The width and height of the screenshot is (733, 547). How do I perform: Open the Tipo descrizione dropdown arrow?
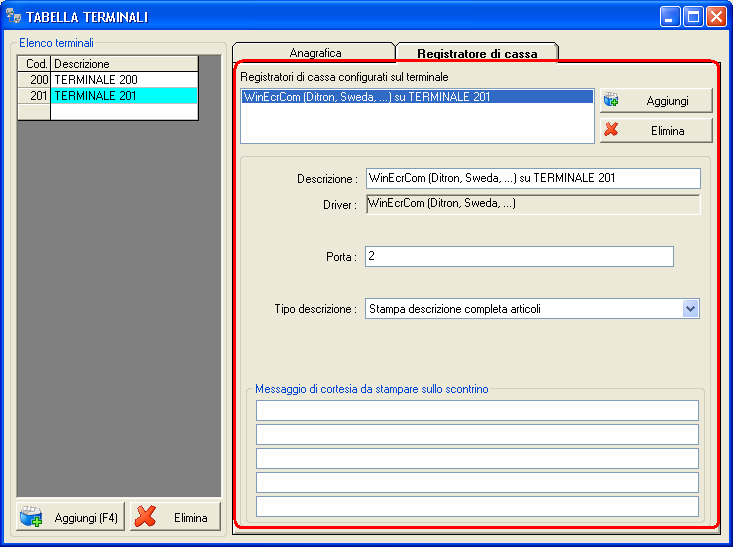point(690,309)
